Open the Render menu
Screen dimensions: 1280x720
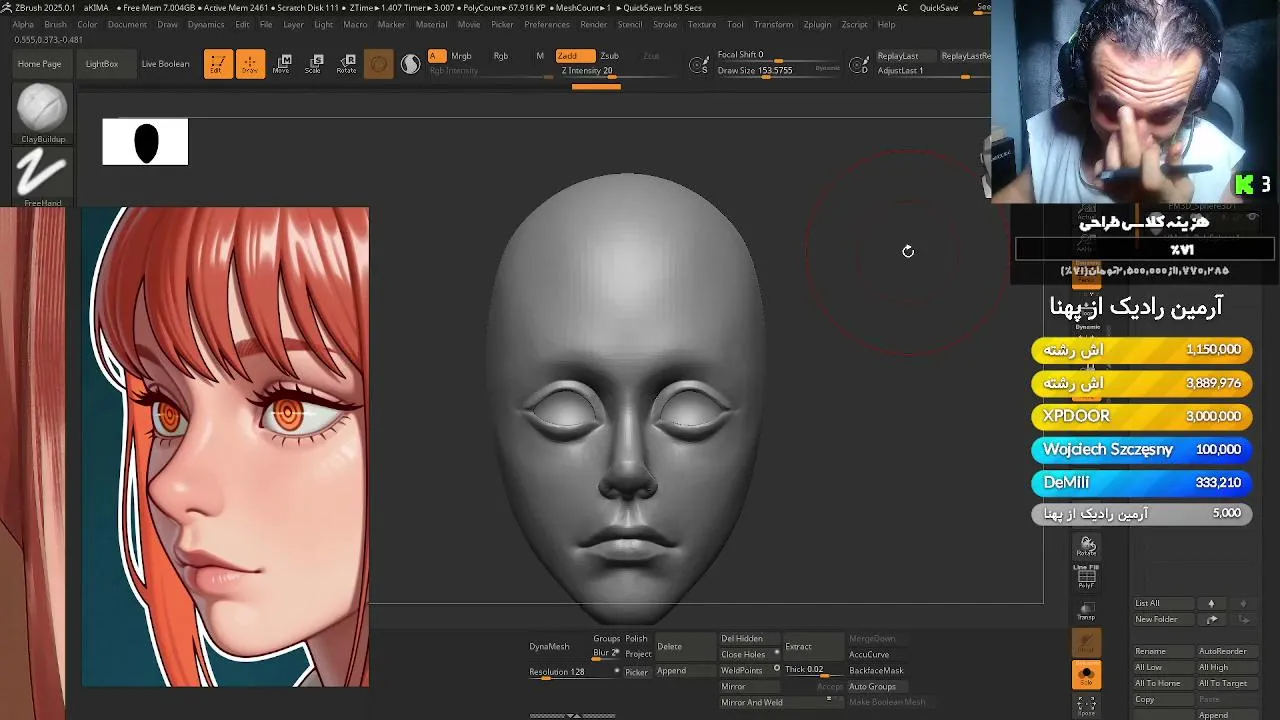click(x=594, y=24)
